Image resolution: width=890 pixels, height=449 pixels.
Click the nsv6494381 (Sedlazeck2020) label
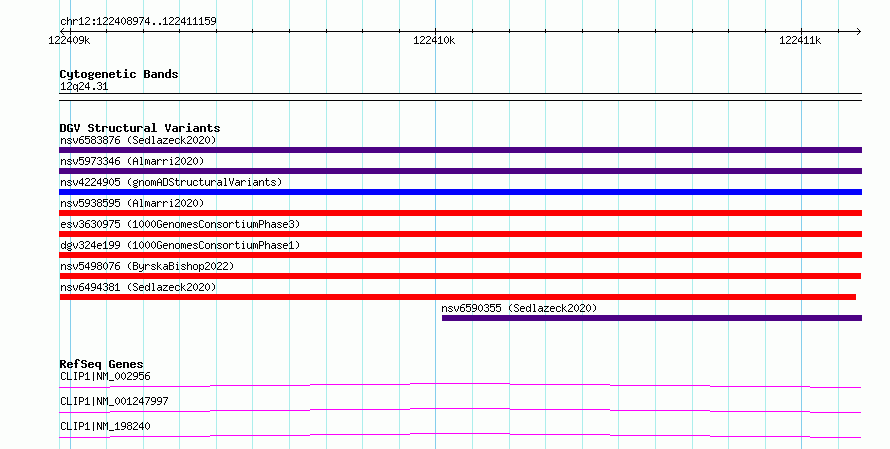138,287
